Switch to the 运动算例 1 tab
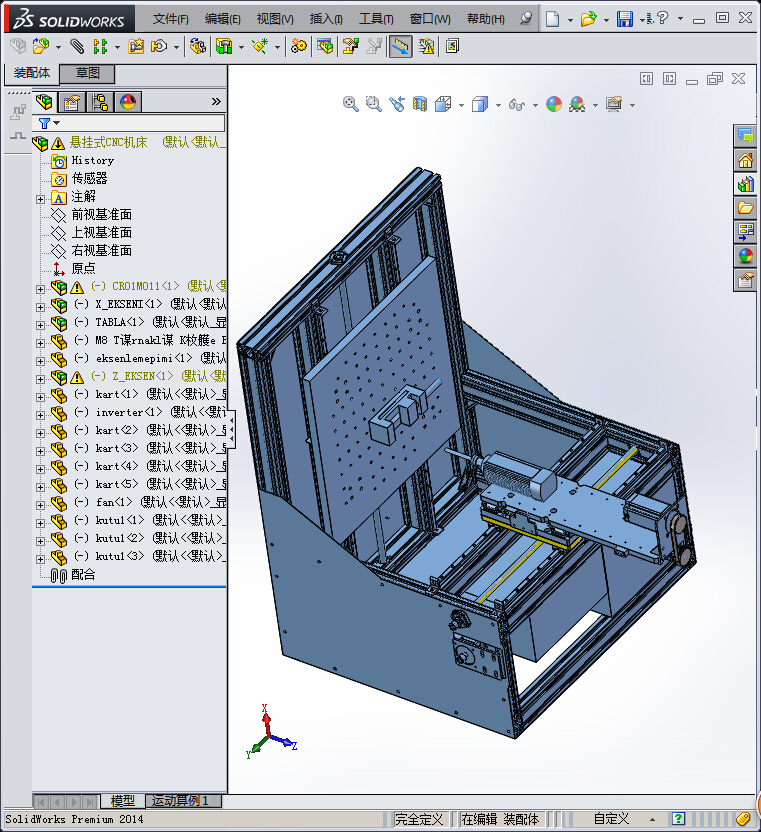The height and width of the screenshot is (832, 761). [x=183, y=801]
